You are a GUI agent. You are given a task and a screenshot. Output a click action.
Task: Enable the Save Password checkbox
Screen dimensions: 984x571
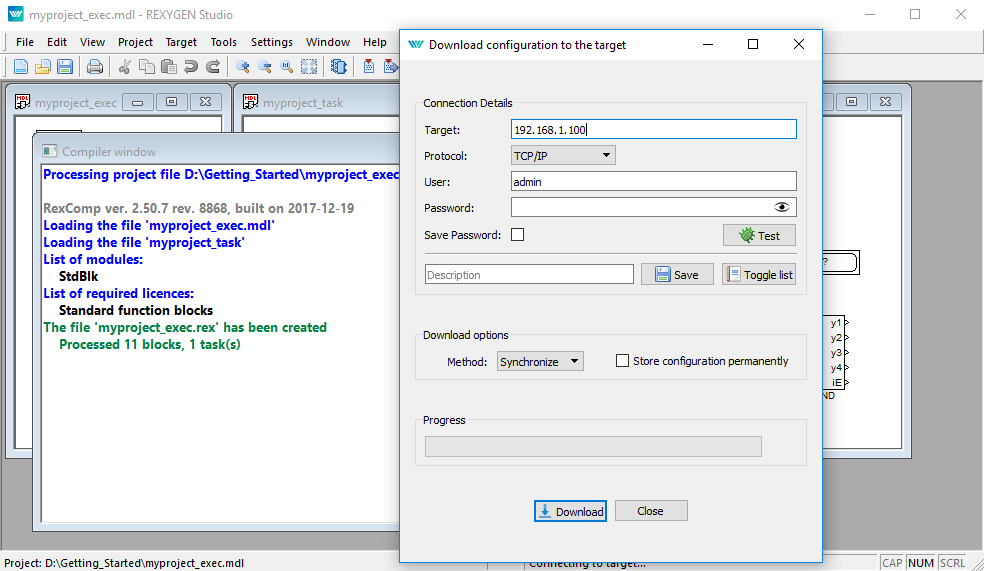coord(517,235)
